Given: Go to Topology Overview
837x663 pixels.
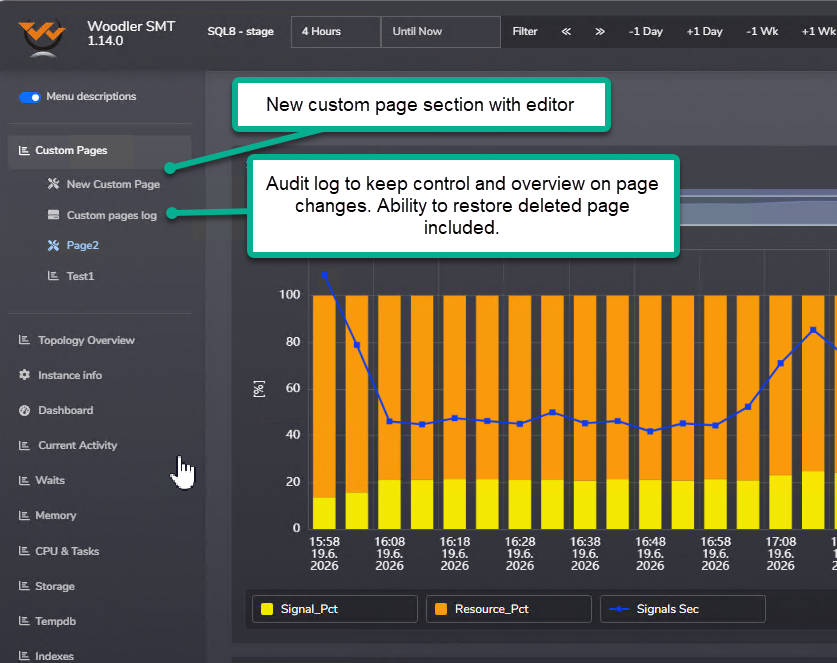Looking at the screenshot, I should [86, 341].
